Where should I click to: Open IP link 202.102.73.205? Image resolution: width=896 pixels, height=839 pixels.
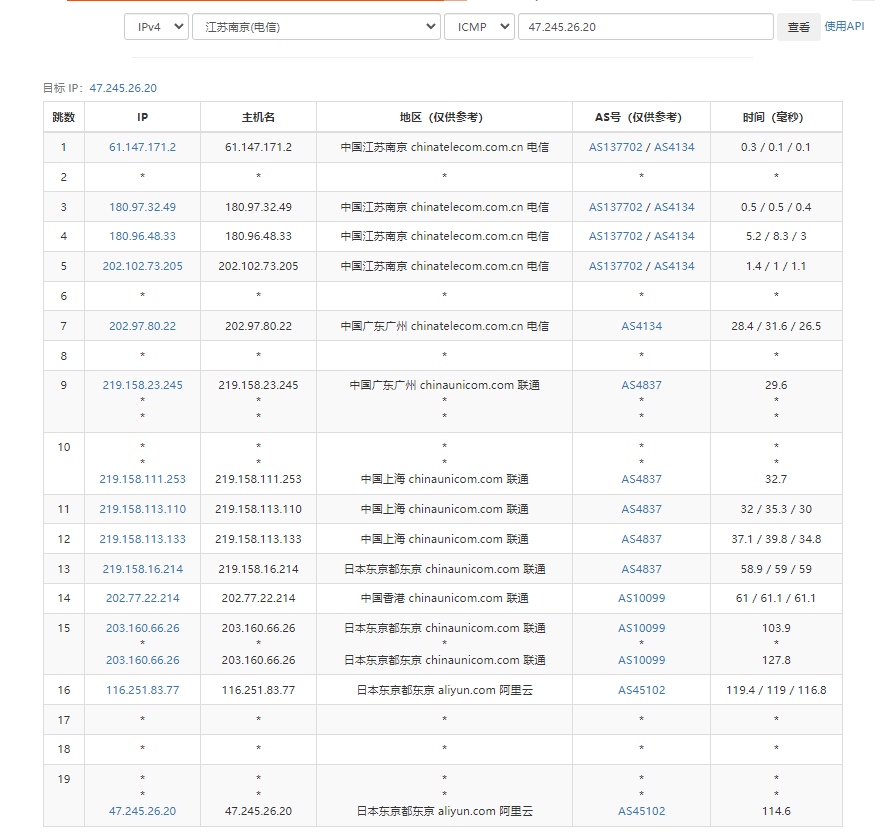coord(142,266)
